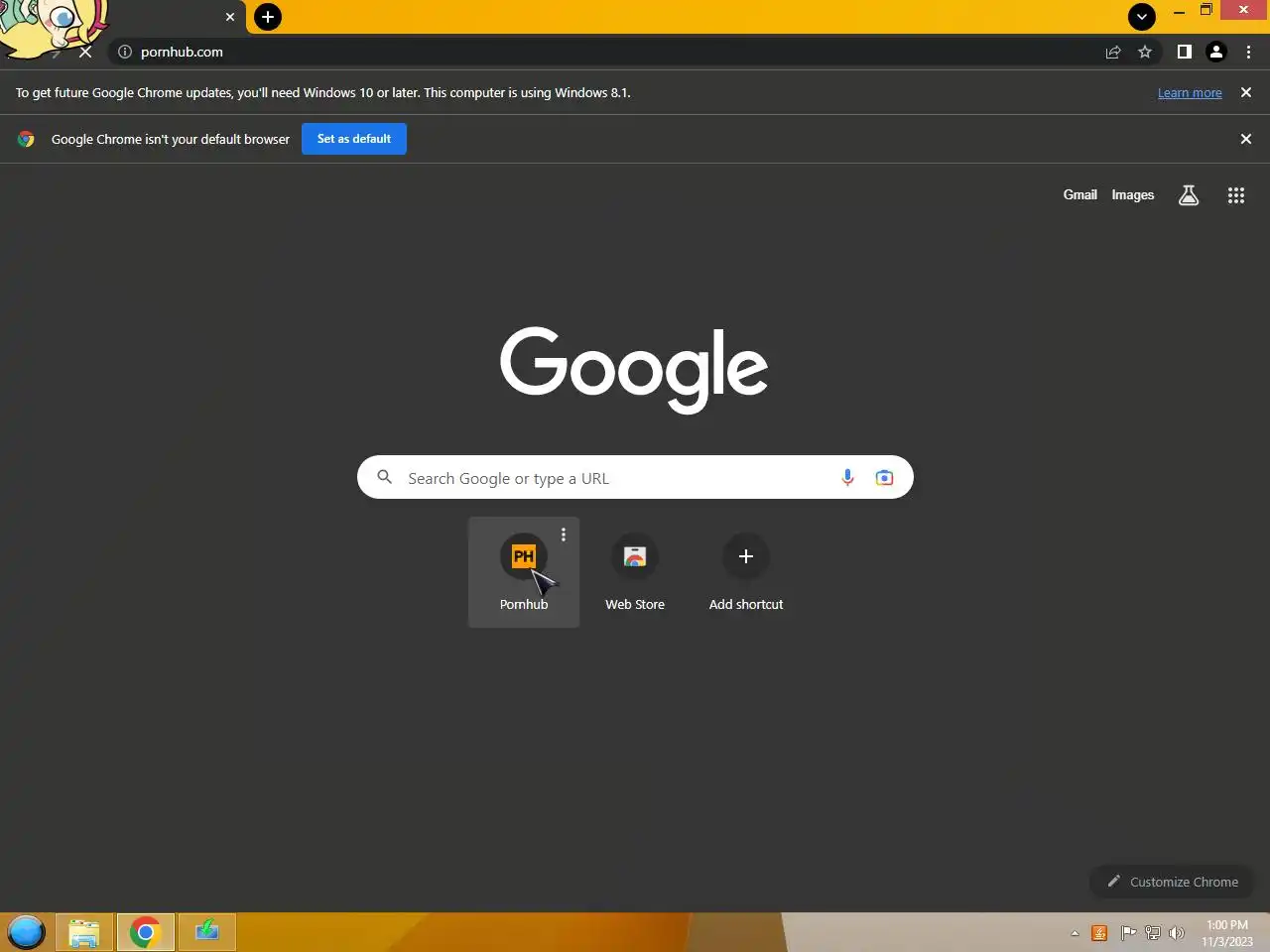Share this page icon
Screen dimensions: 1270x952
(1113, 52)
